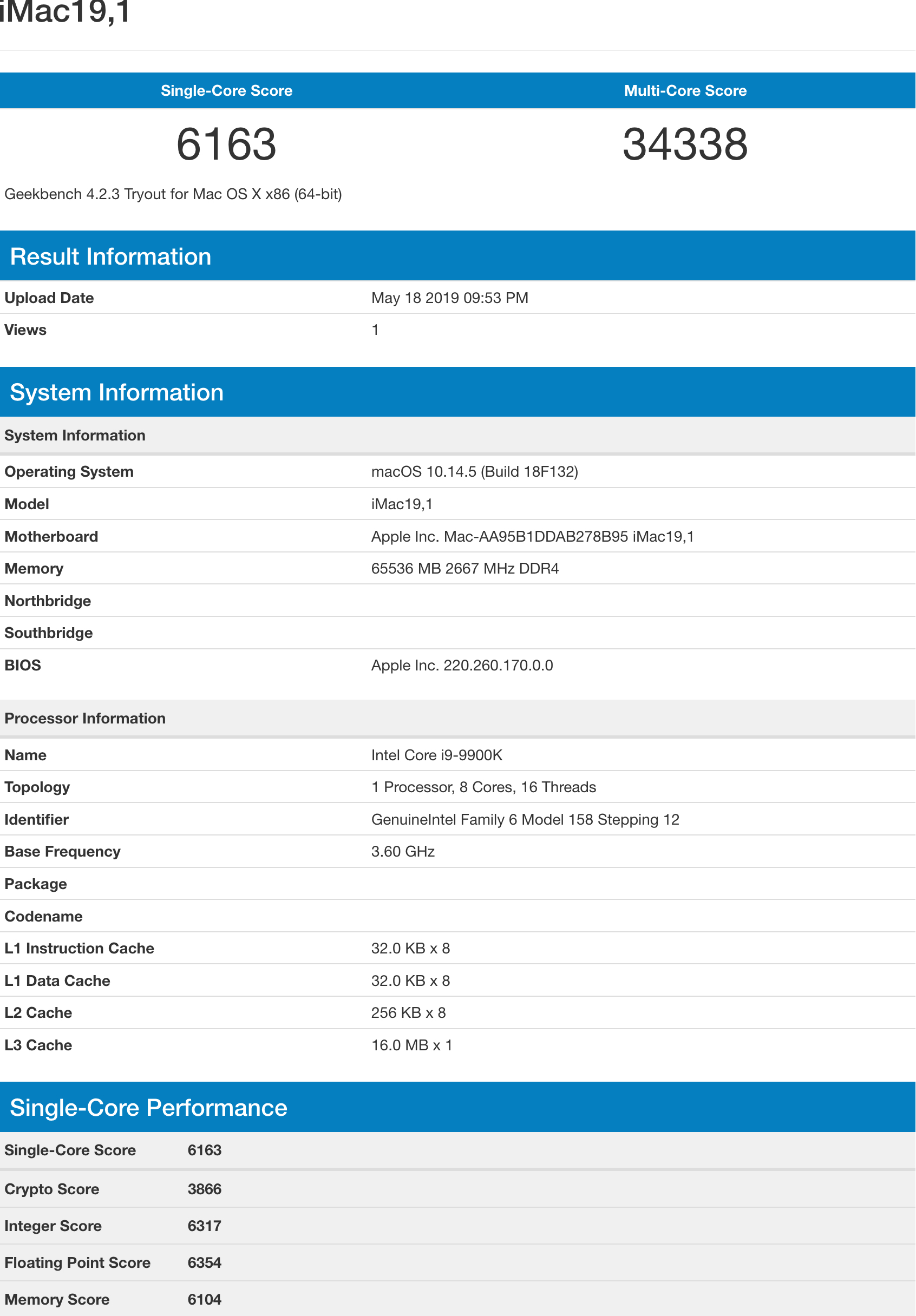Click the Integer Score label
Image resolution: width=916 pixels, height=1316 pixels.
pos(54,1226)
